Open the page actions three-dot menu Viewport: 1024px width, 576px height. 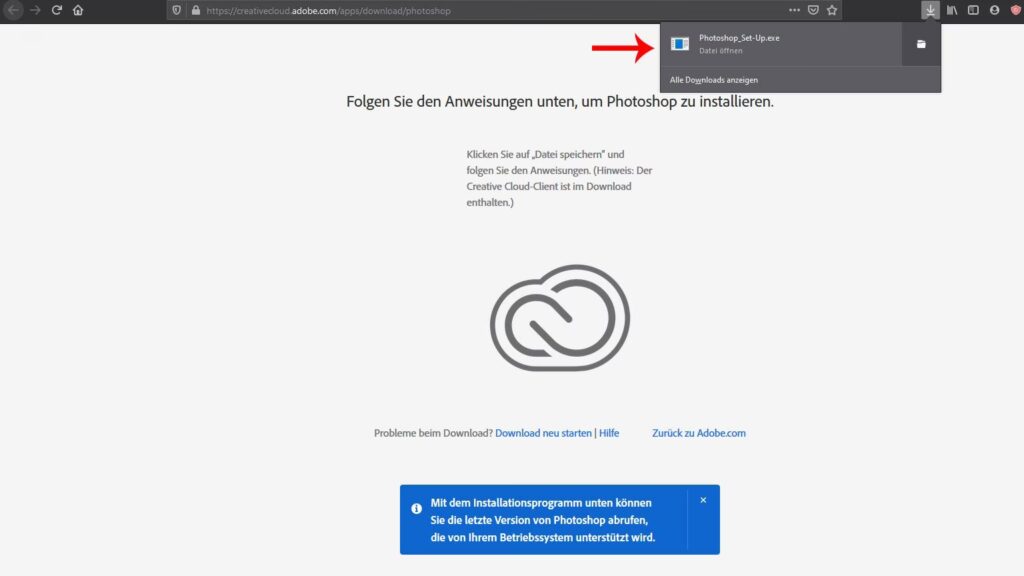pyautogui.click(x=794, y=10)
